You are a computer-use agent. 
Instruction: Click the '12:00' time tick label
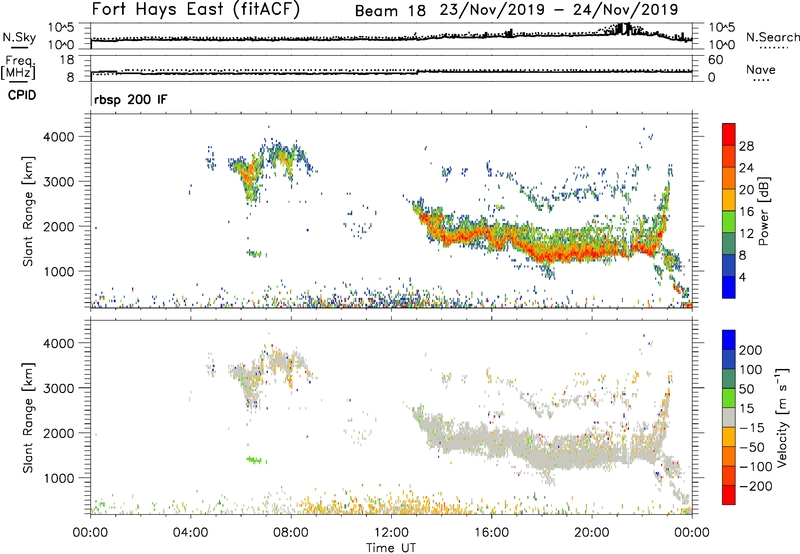tap(391, 533)
